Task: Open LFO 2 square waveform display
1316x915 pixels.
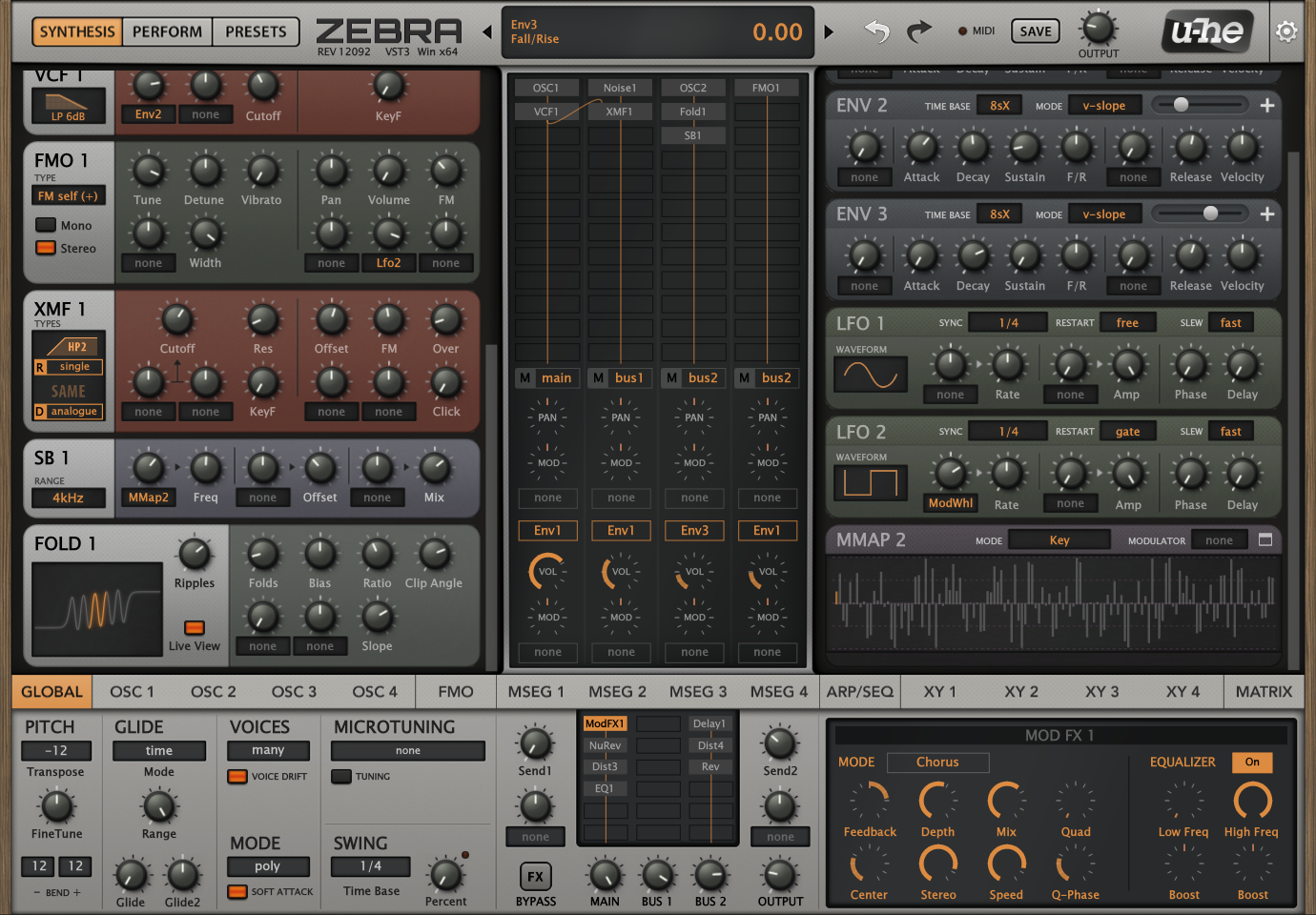Action: point(871,483)
